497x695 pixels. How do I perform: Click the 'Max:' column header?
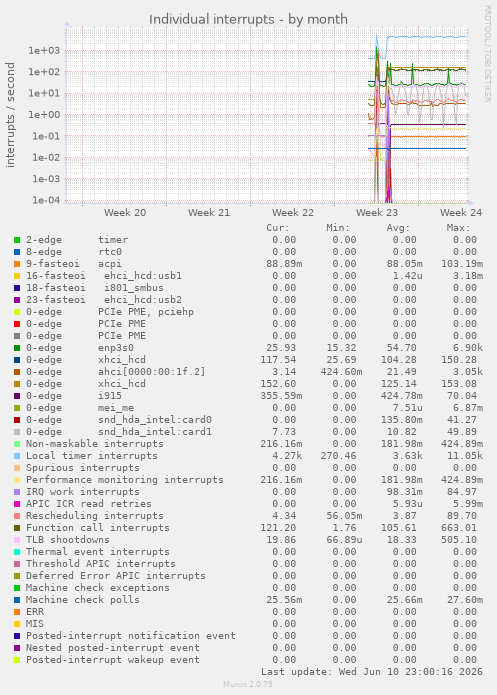point(458,228)
